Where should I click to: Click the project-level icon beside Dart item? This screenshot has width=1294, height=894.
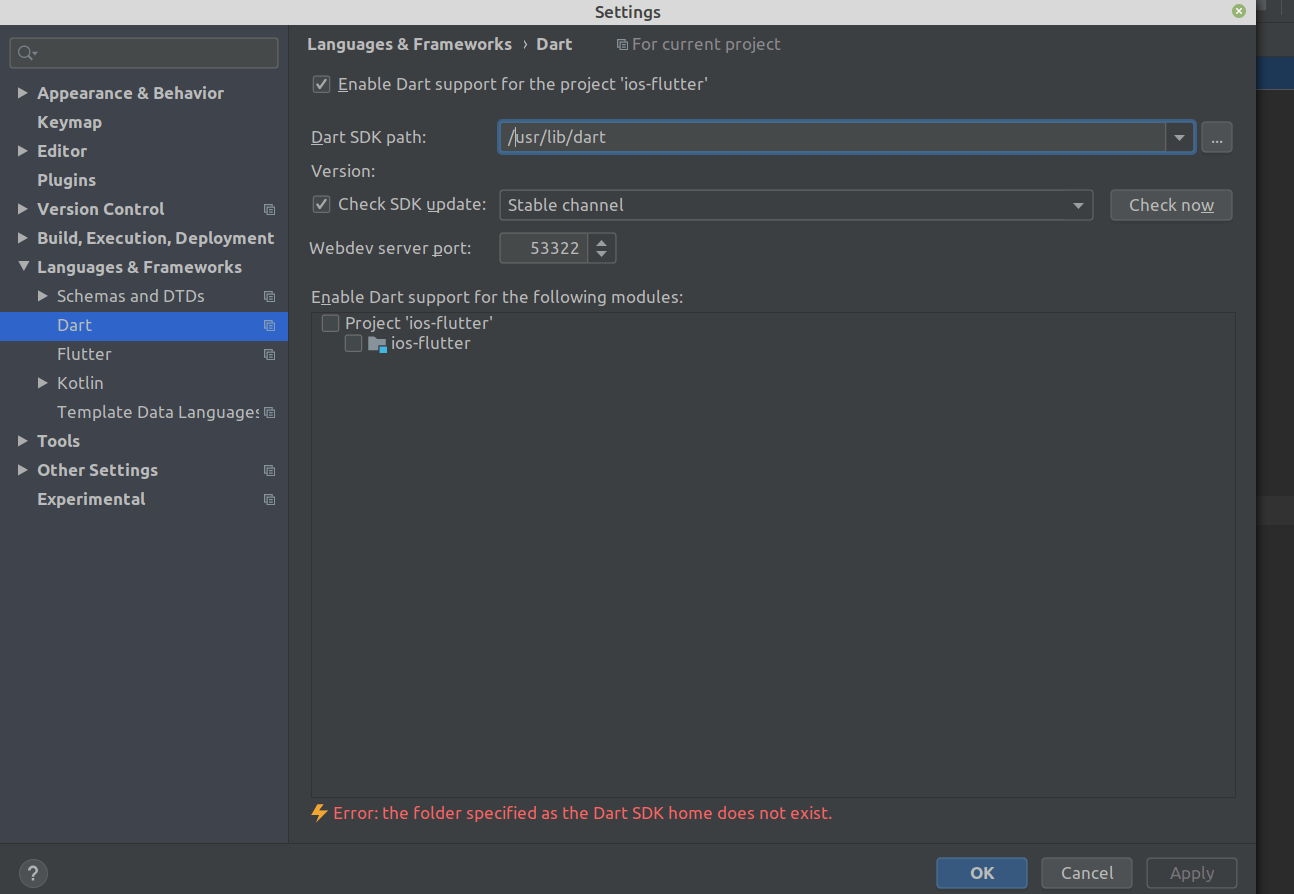(x=269, y=326)
